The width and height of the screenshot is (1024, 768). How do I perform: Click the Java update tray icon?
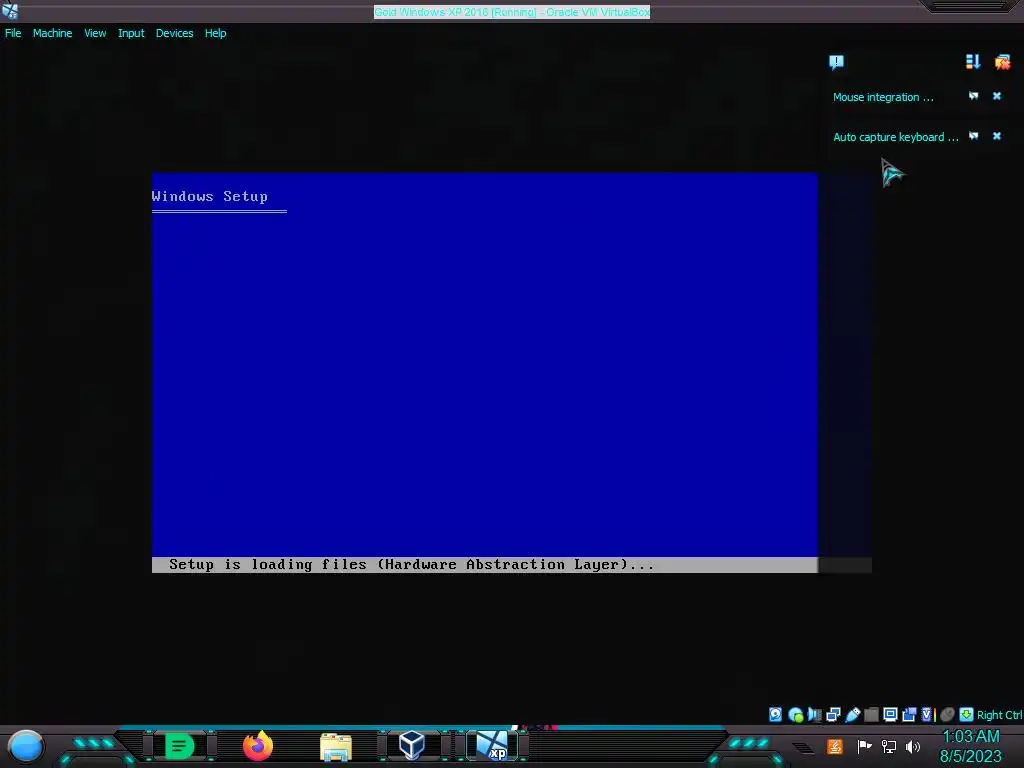coord(834,746)
